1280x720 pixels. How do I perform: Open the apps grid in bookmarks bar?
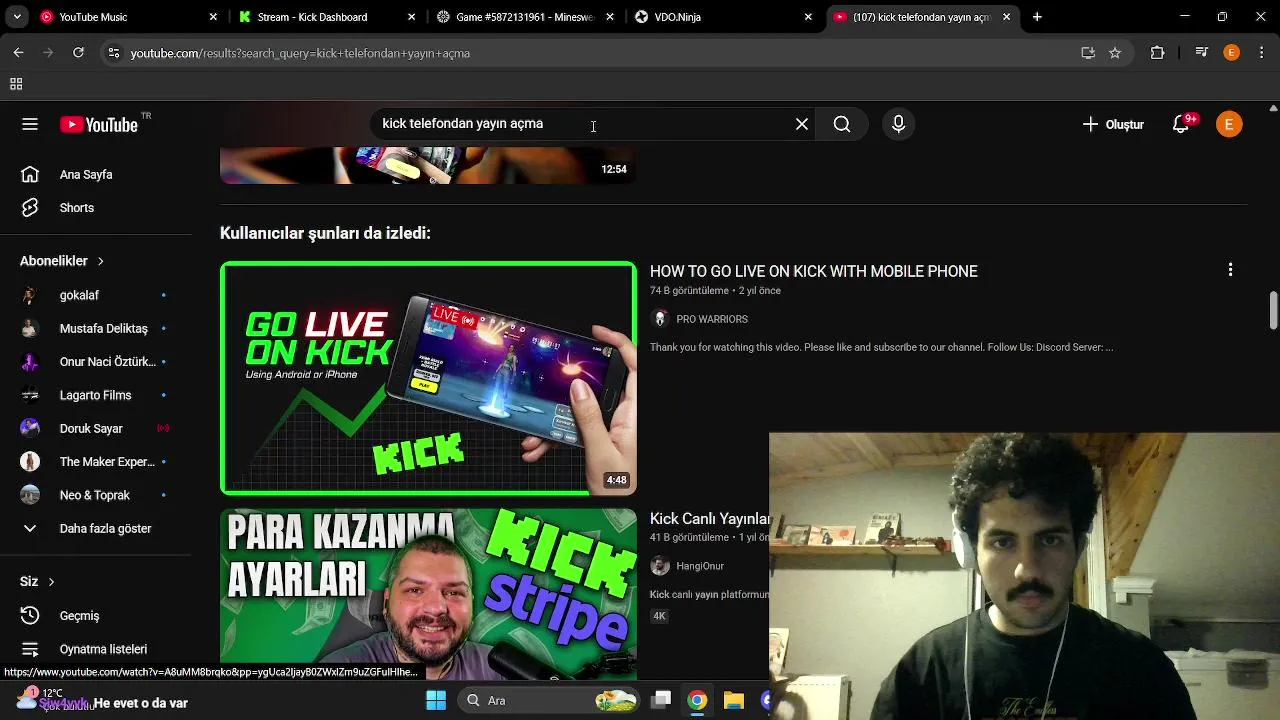tap(16, 85)
